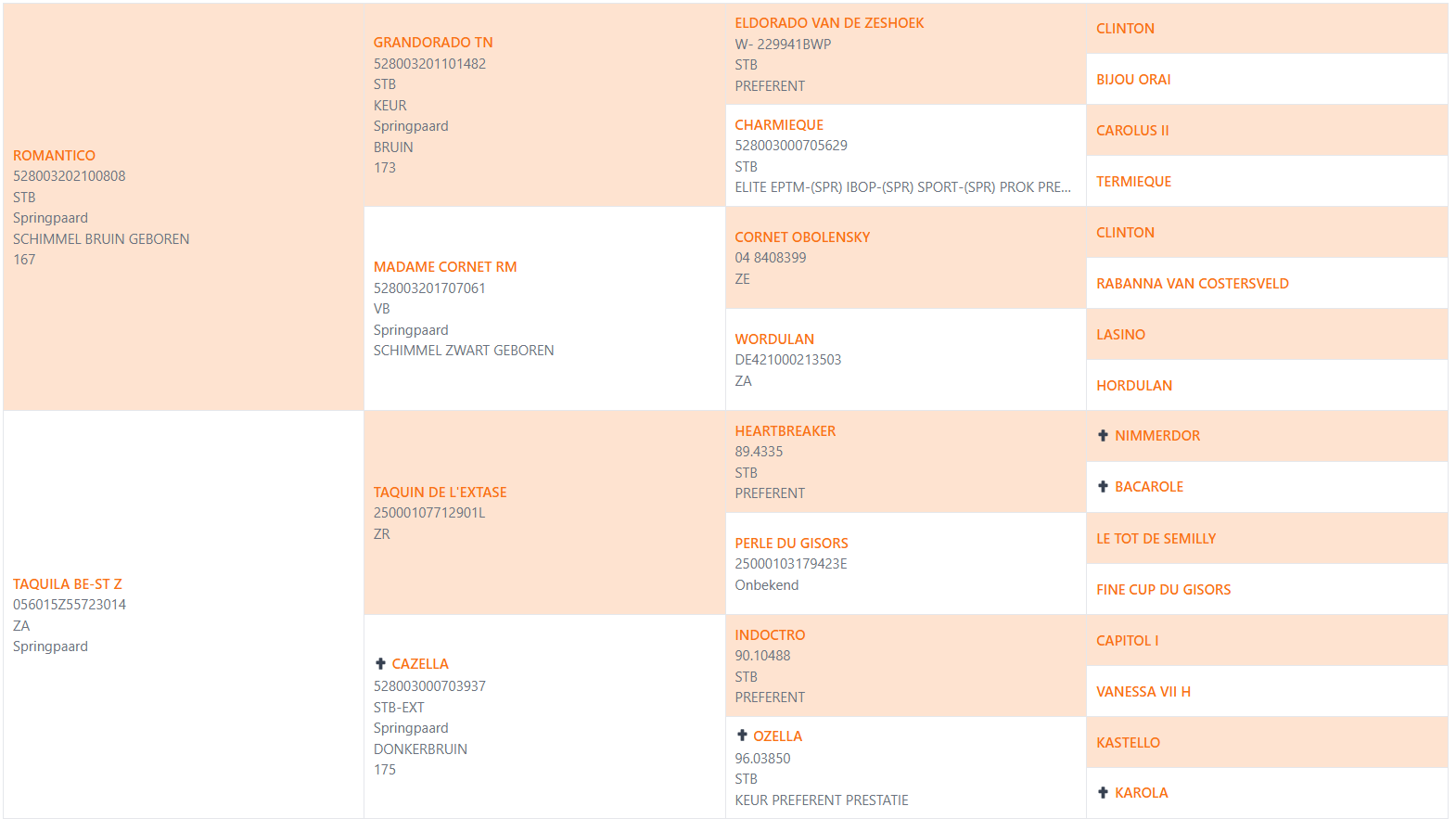This screenshot has height=819, width=1456.
Task: Select the PERLE DU GISORS link
Action: point(791,543)
